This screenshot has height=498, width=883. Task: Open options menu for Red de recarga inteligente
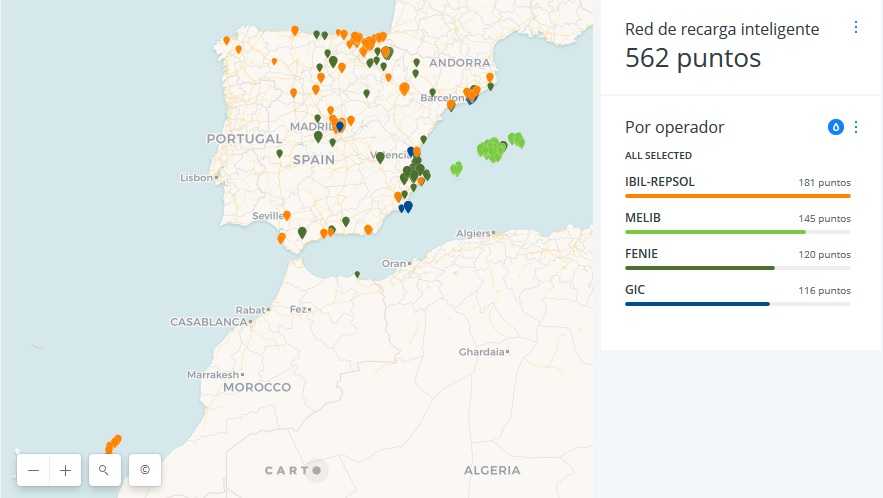coord(855,28)
